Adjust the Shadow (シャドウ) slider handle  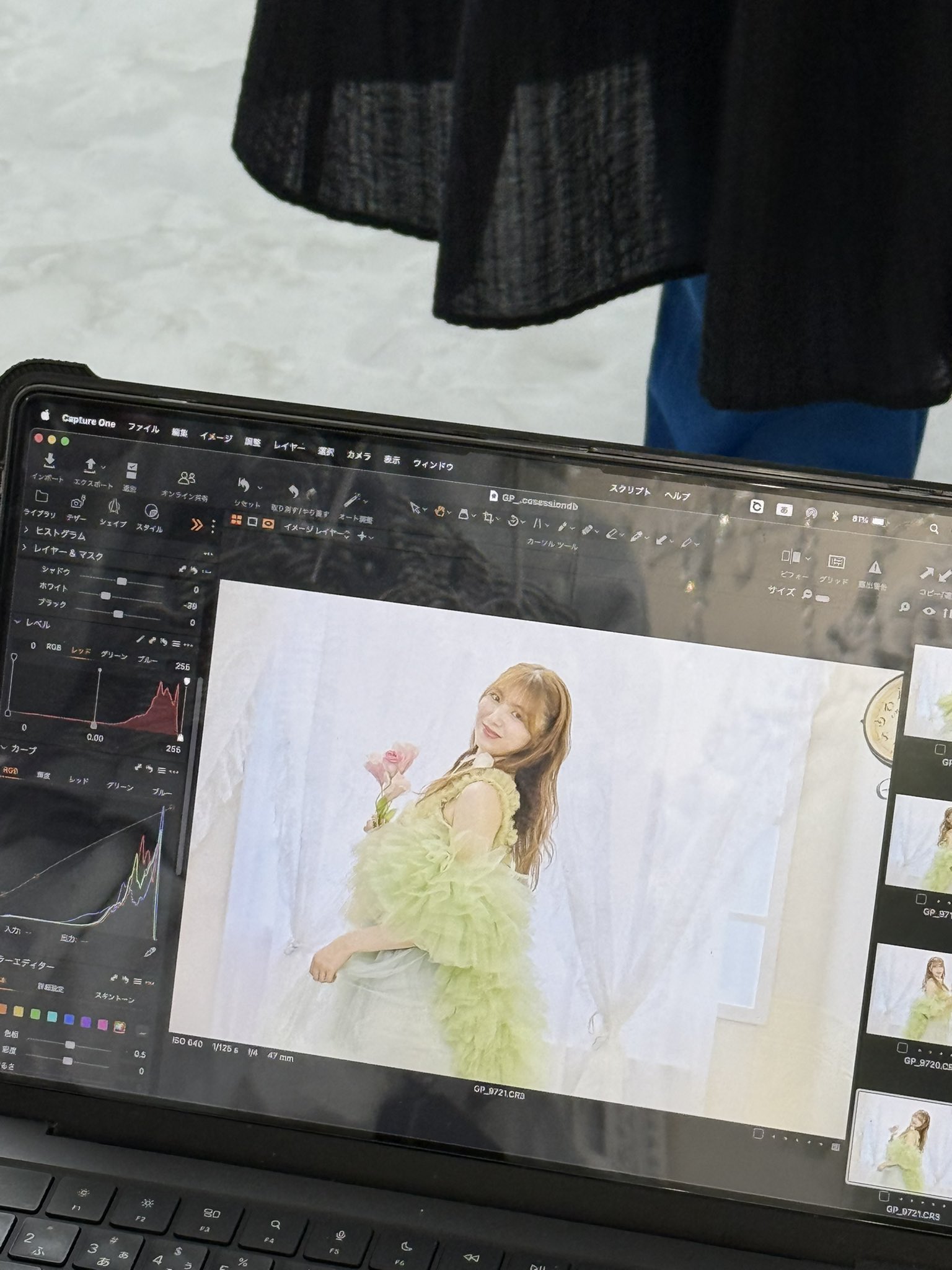coord(121,581)
